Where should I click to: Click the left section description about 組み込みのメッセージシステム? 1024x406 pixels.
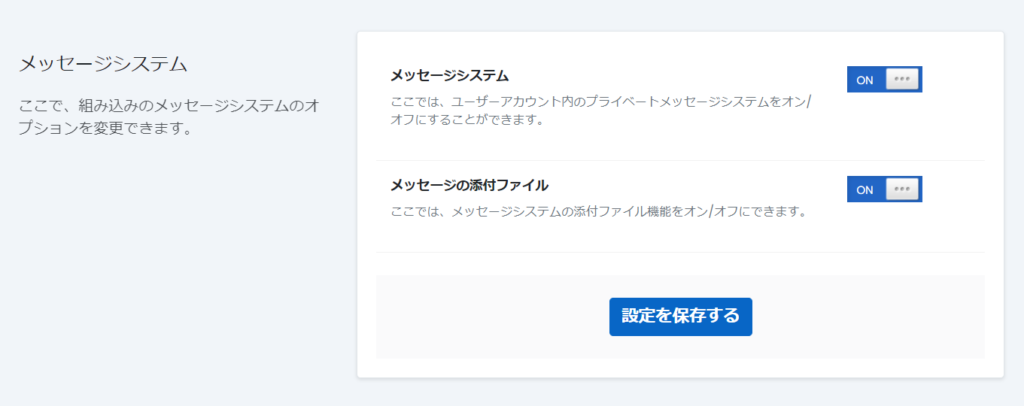pyautogui.click(x=169, y=104)
